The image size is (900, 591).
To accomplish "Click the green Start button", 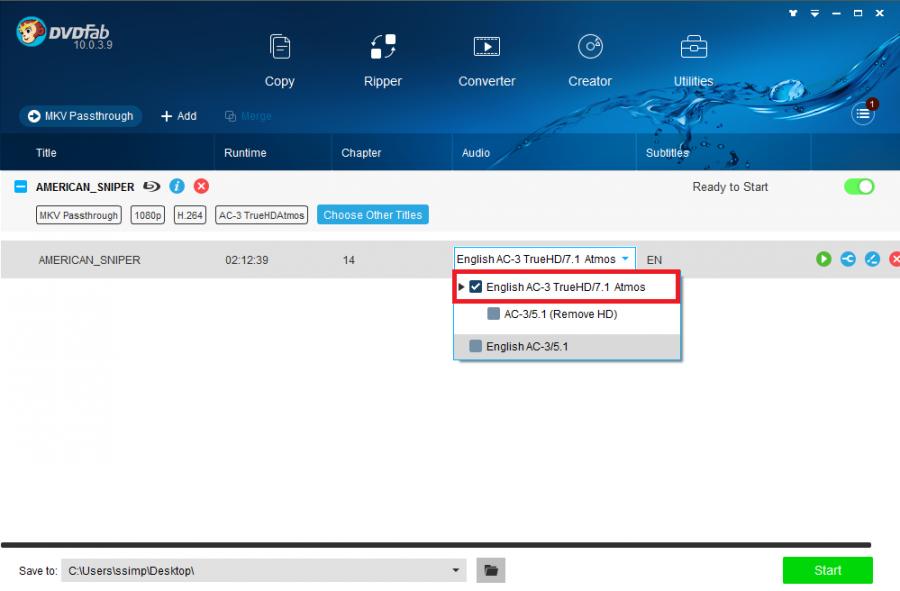I will click(828, 570).
